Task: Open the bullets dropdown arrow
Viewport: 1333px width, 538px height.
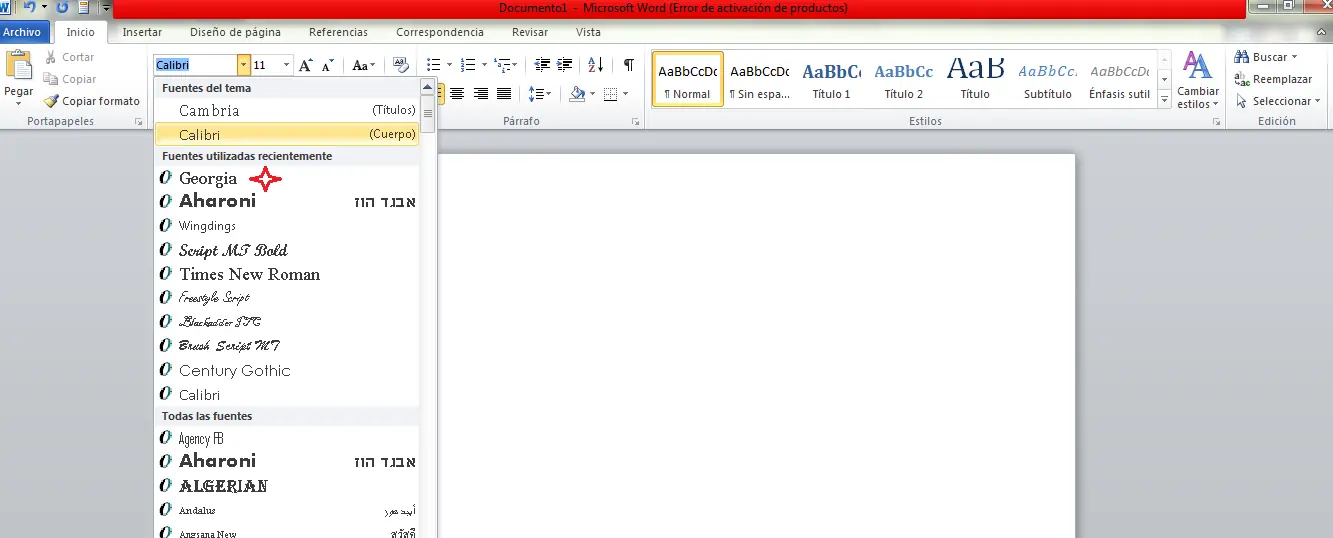Action: point(449,65)
